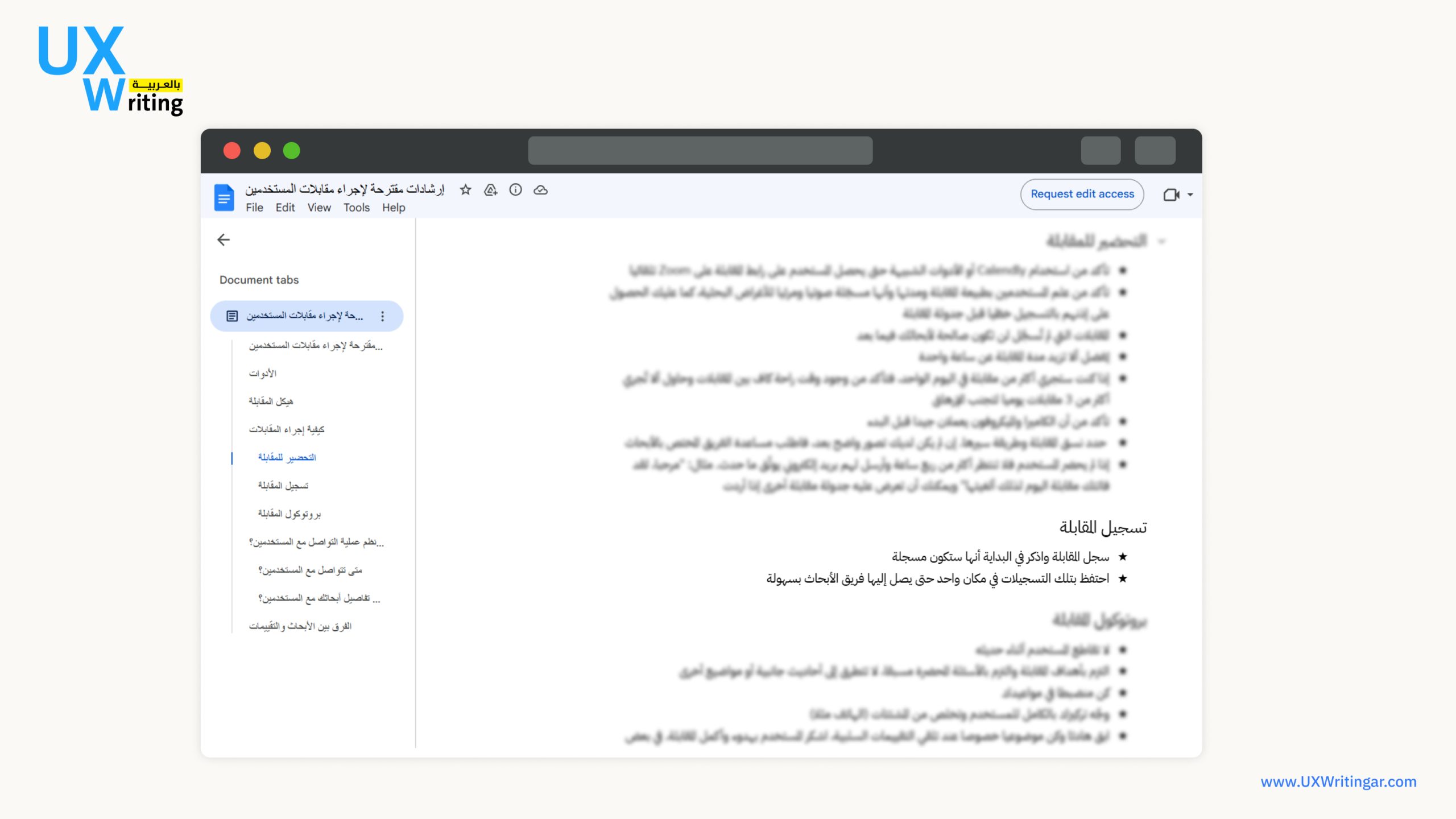1456x819 pixels.
Task: Collapse the blurred top section heading arrow
Action: coord(1161,242)
